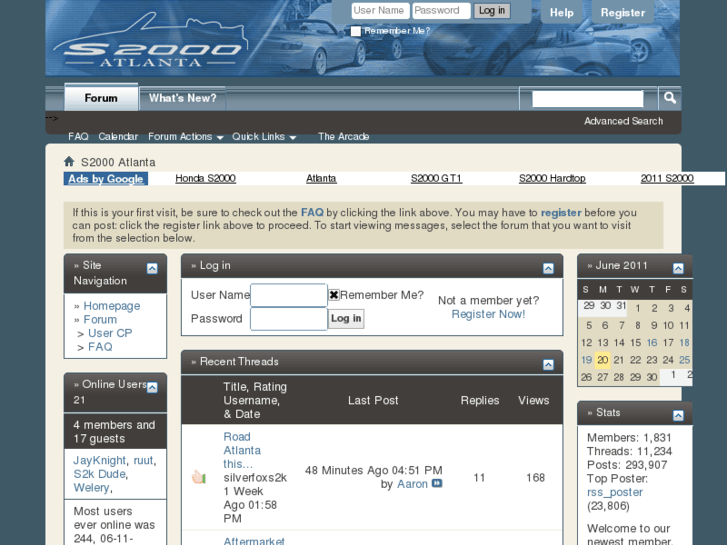
Task: Open the What's New? tab
Action: [183, 98]
